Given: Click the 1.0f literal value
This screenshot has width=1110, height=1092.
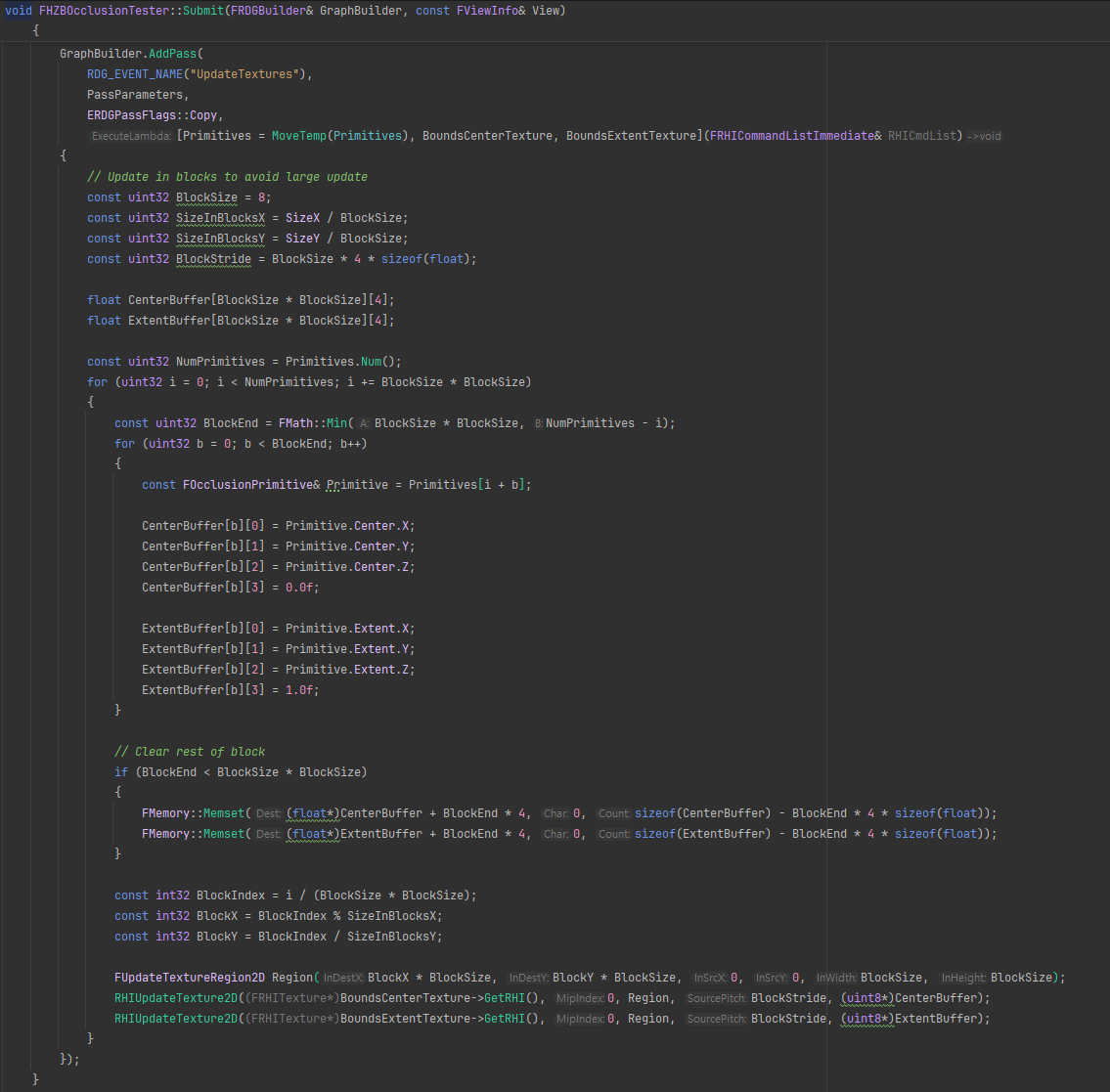Looking at the screenshot, I should tap(298, 690).
